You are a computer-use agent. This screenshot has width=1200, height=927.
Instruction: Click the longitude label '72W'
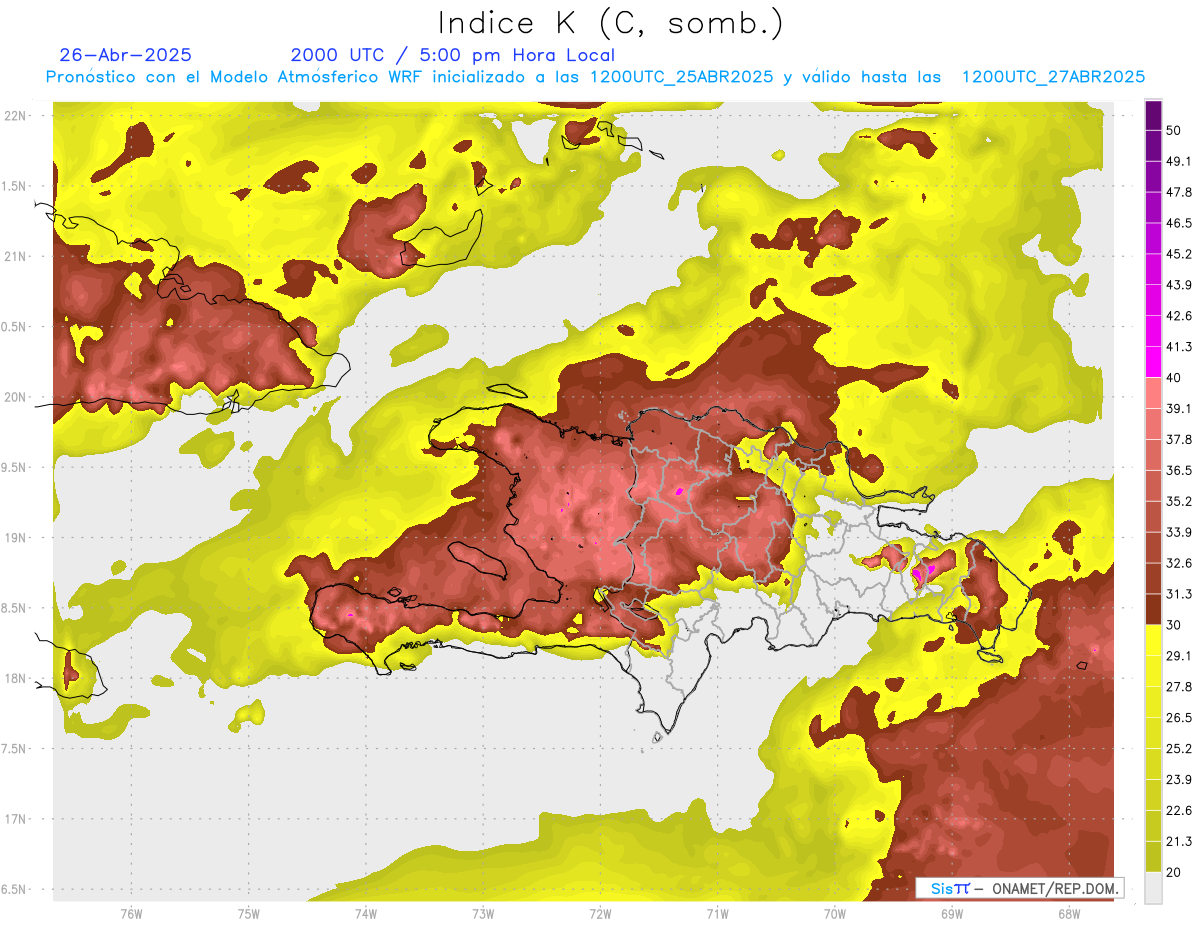(x=600, y=914)
